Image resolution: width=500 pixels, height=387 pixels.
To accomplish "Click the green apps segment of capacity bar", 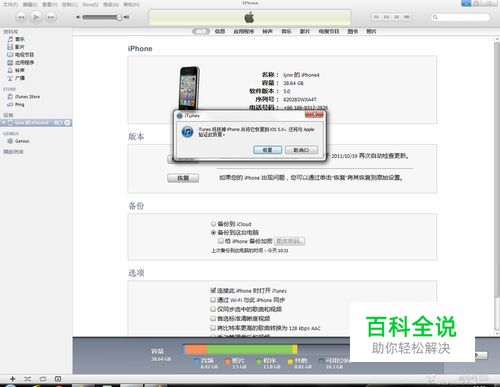I will (x=249, y=349).
